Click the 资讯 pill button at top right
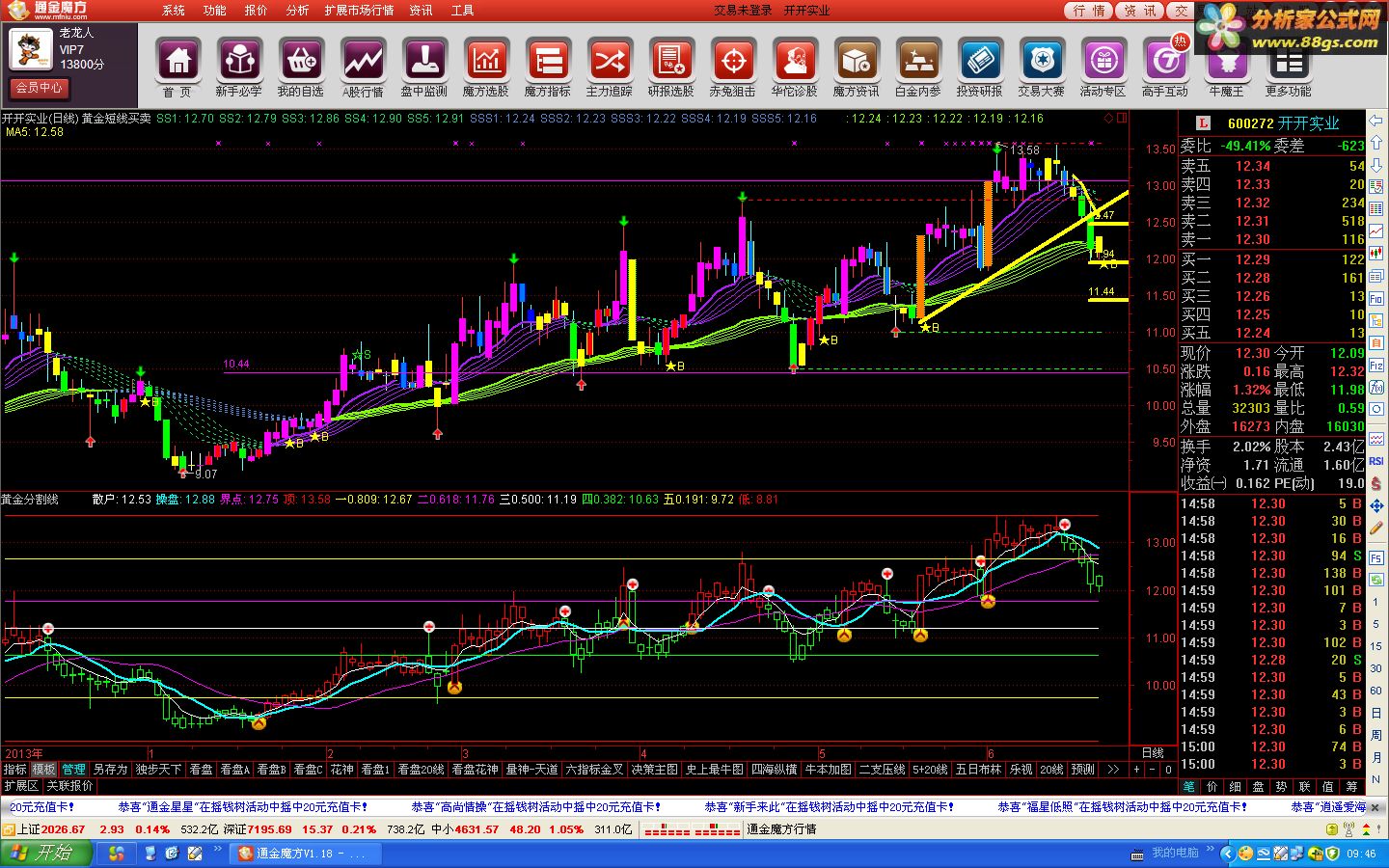The height and width of the screenshot is (868, 1389). (1140, 11)
